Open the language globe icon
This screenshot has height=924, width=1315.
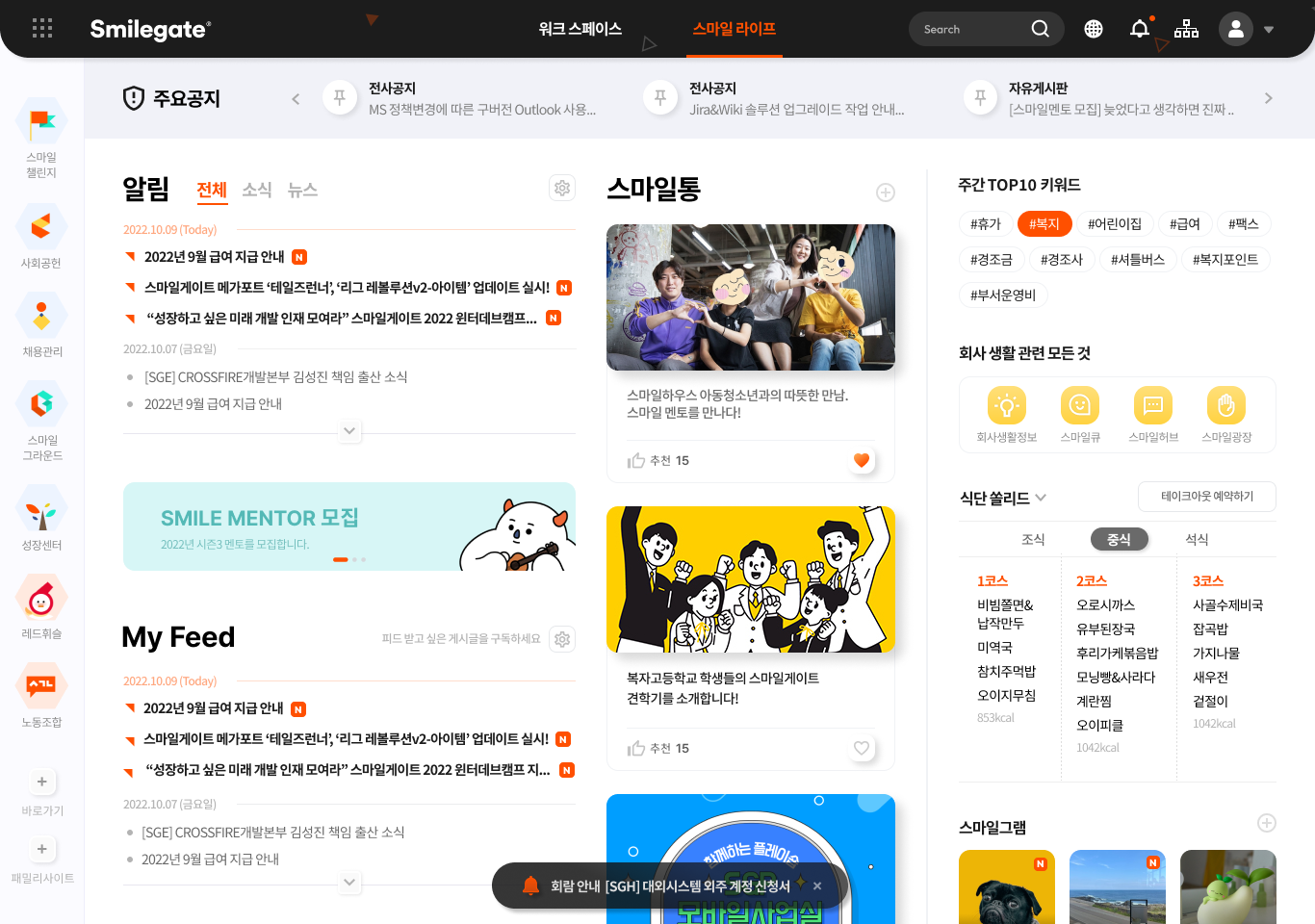1093,29
